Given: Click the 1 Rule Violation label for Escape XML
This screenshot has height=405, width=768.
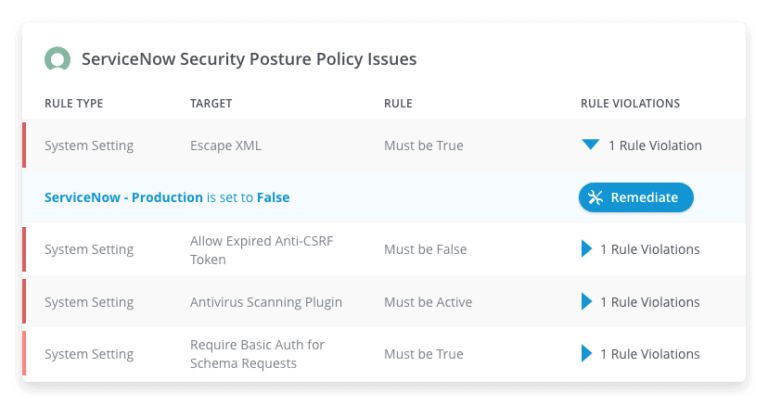Looking at the screenshot, I should [x=655, y=145].
